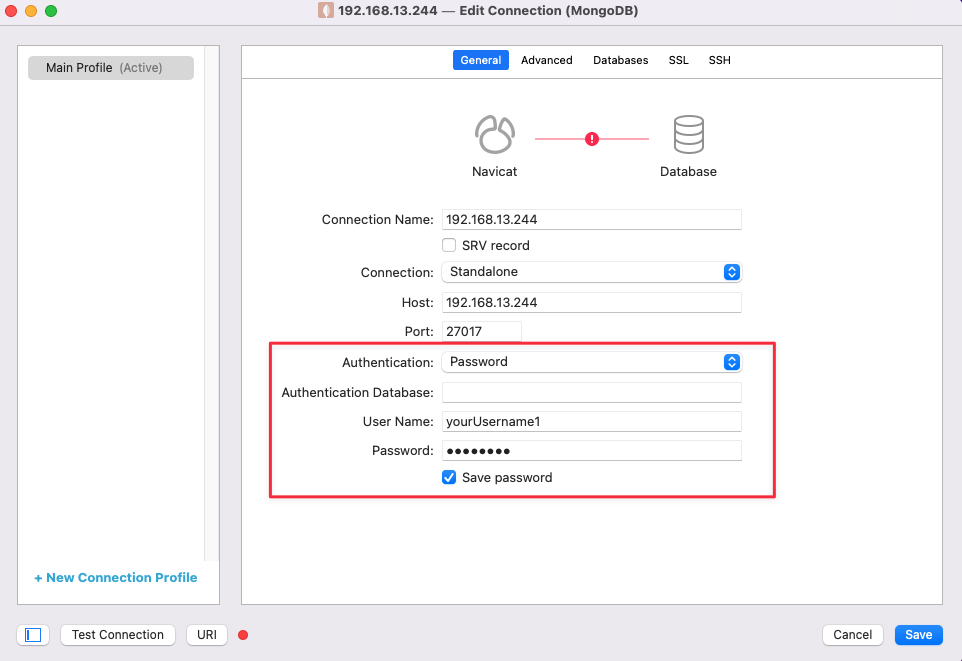962x661 pixels.
Task: Open the Connection type dropdown
Action: 591,272
